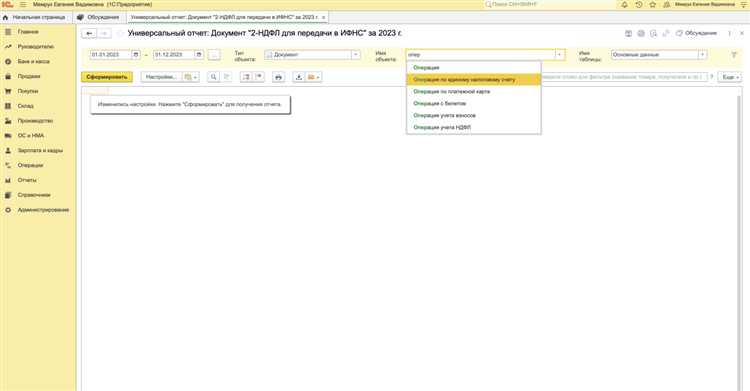
Task: Click the save report to file icon
Action: coord(298,77)
